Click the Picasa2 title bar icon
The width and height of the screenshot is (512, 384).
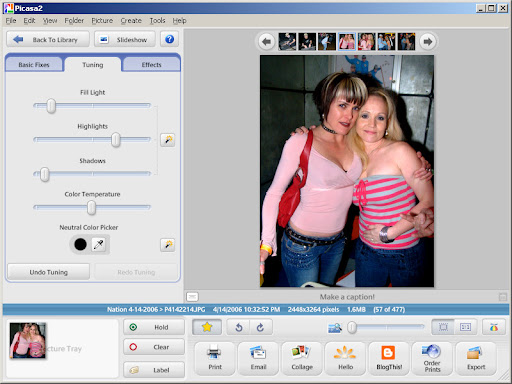(9, 8)
